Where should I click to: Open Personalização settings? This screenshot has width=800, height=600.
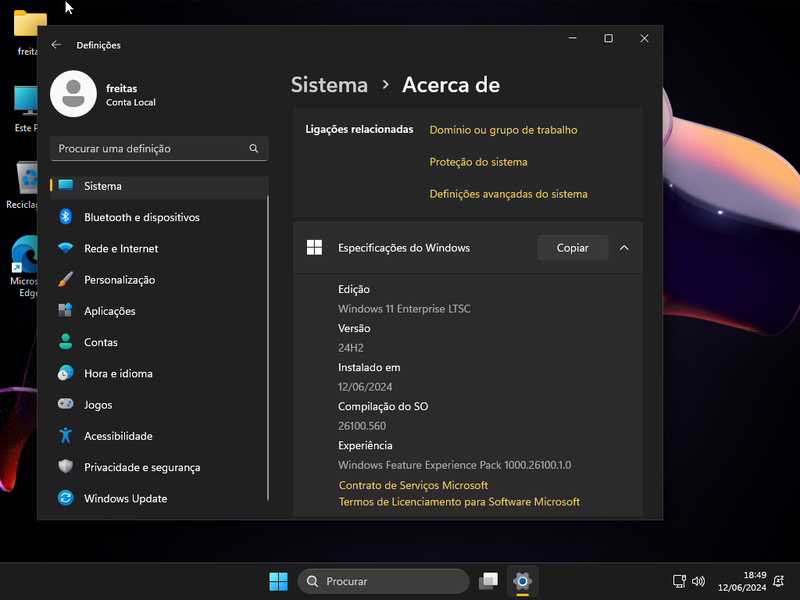[x=159, y=280]
